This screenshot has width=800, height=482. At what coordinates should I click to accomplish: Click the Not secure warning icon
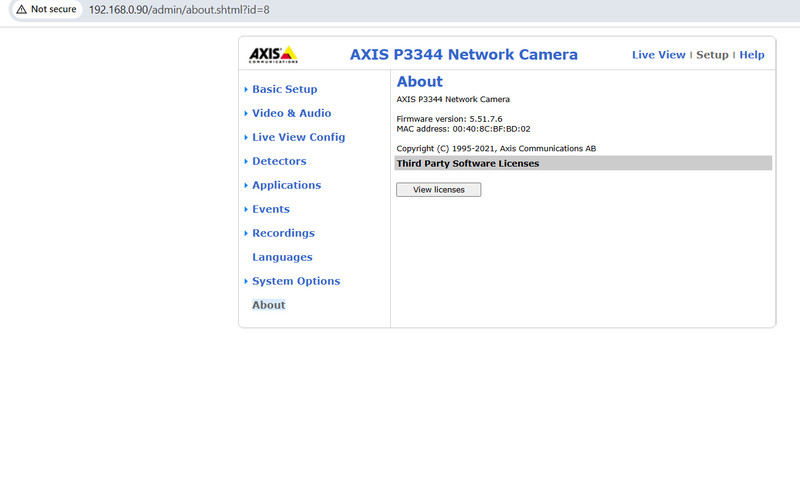(21, 9)
